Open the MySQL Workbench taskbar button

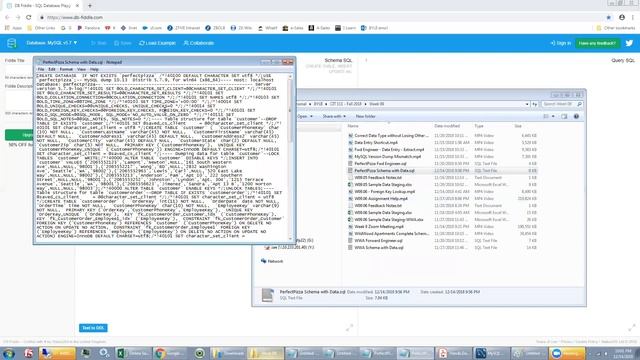pyautogui.click(x=491, y=353)
